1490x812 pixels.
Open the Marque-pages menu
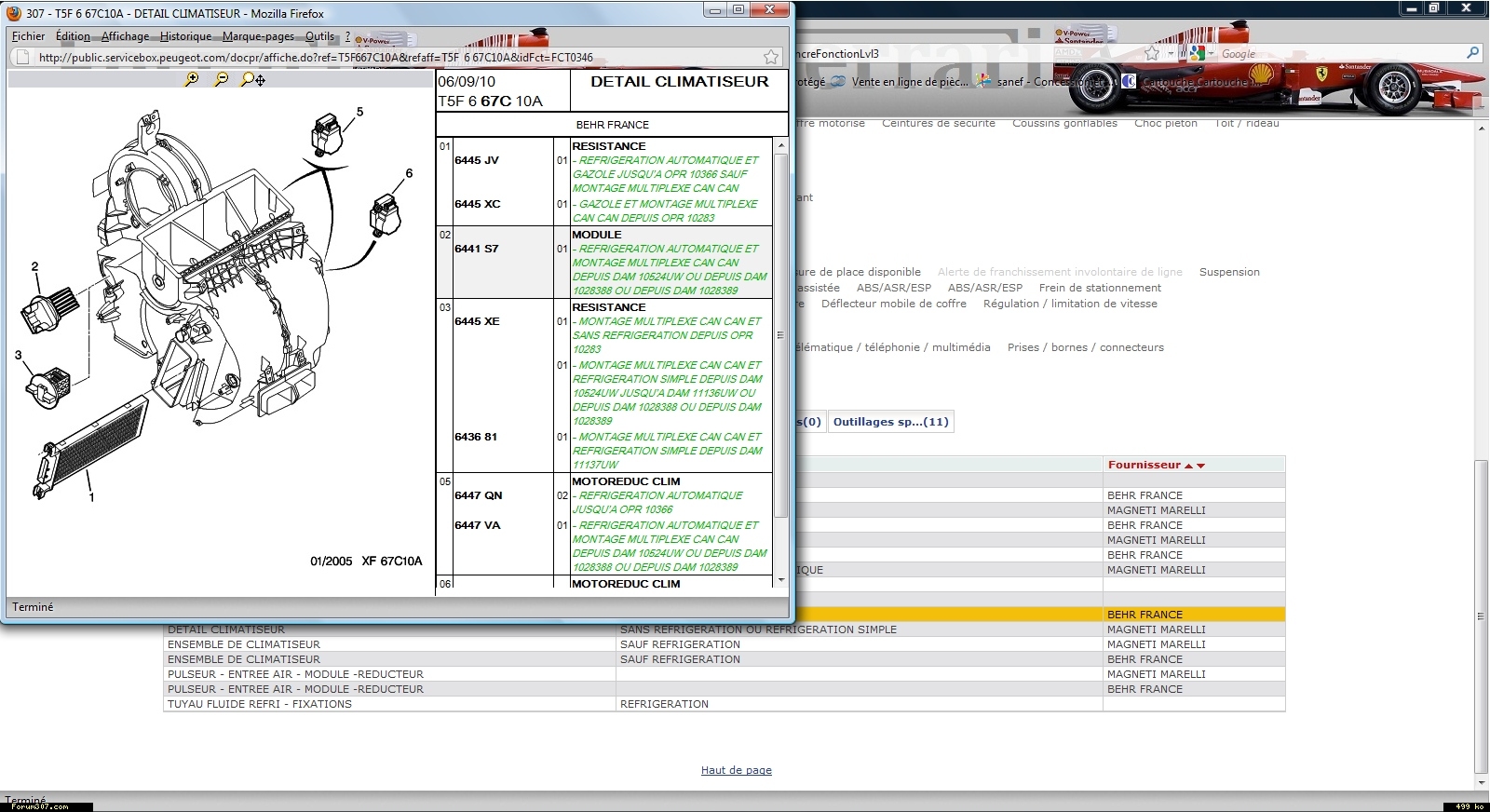258,36
